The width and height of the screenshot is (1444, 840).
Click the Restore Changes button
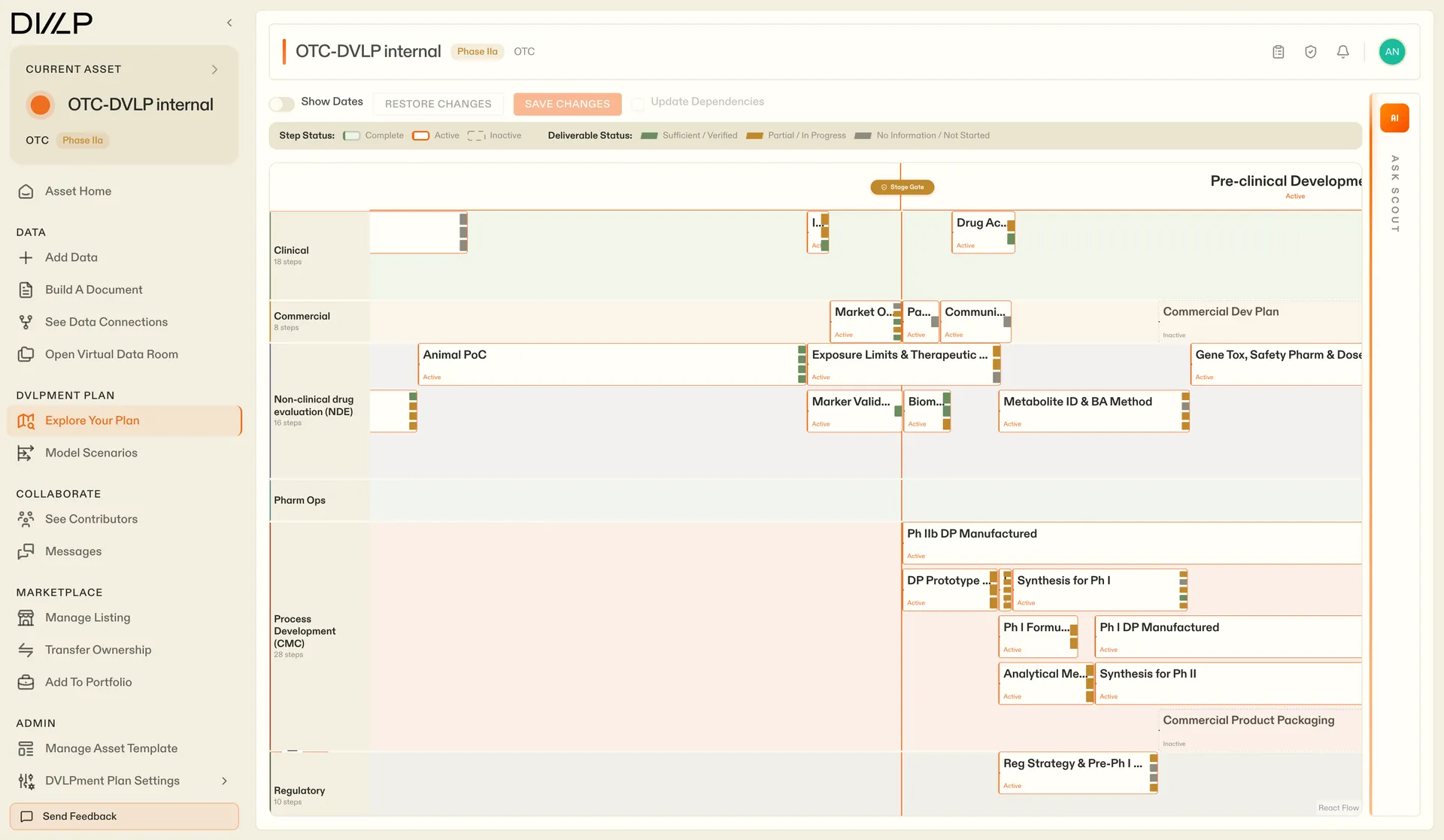coord(438,105)
